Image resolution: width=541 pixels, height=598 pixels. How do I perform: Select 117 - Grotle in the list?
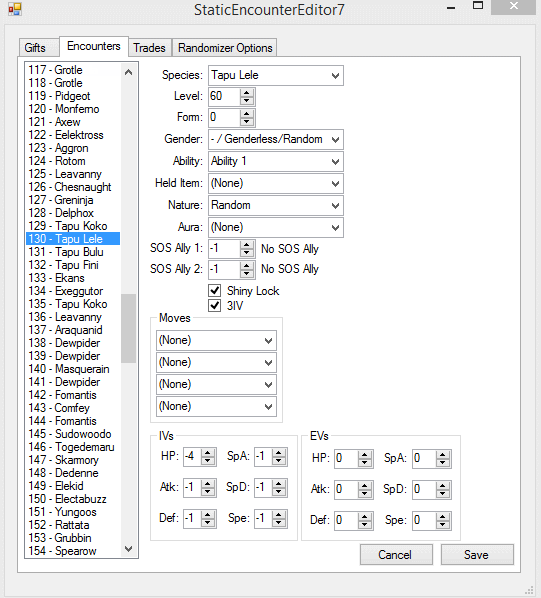(x=73, y=70)
